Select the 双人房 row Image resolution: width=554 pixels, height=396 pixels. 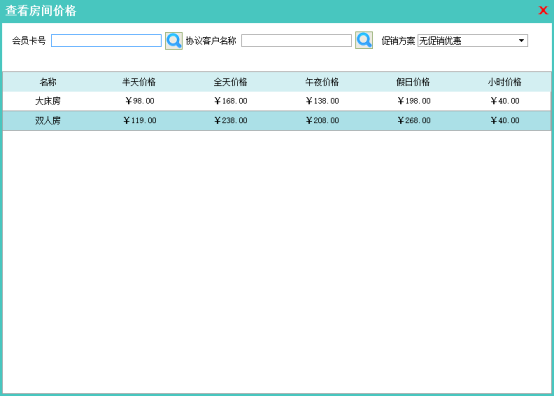click(x=277, y=120)
